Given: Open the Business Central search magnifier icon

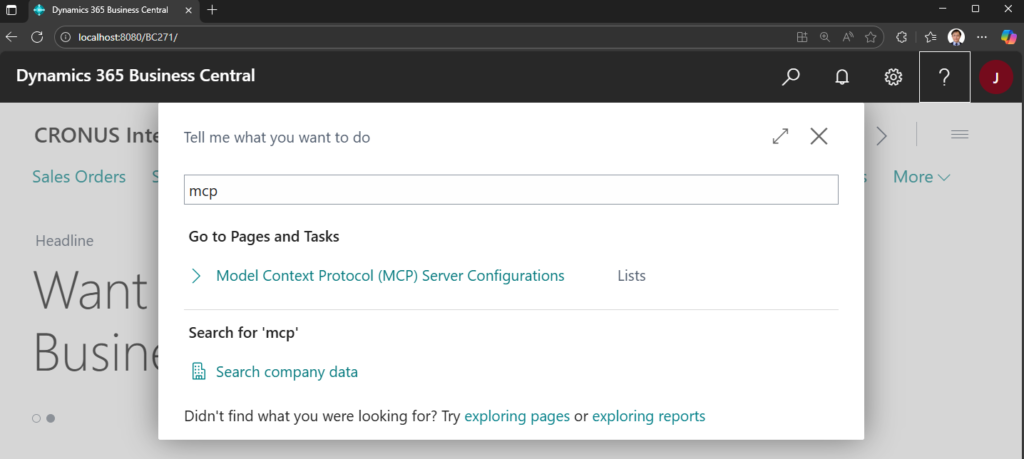Looking at the screenshot, I should pyautogui.click(x=791, y=77).
